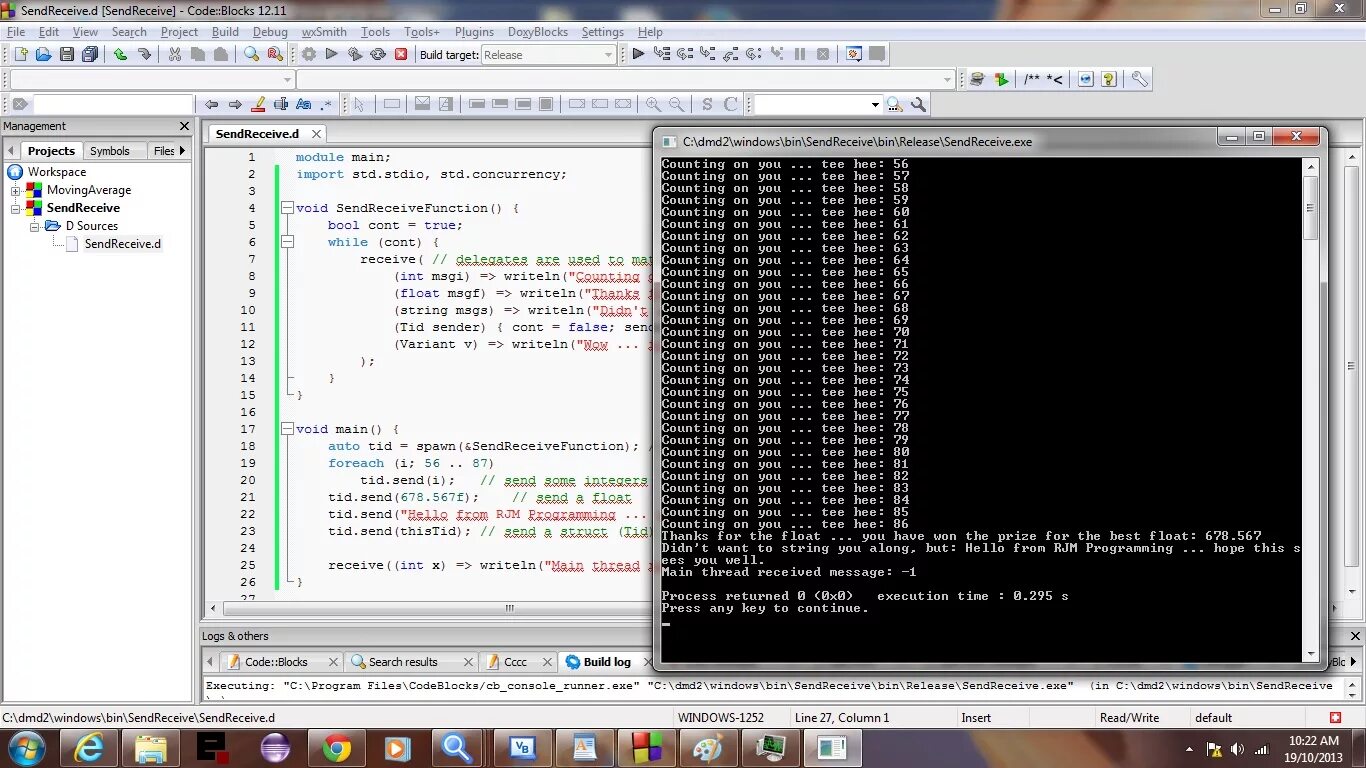The width and height of the screenshot is (1366, 768).
Task: Click the Build and run icon
Action: [x=355, y=54]
